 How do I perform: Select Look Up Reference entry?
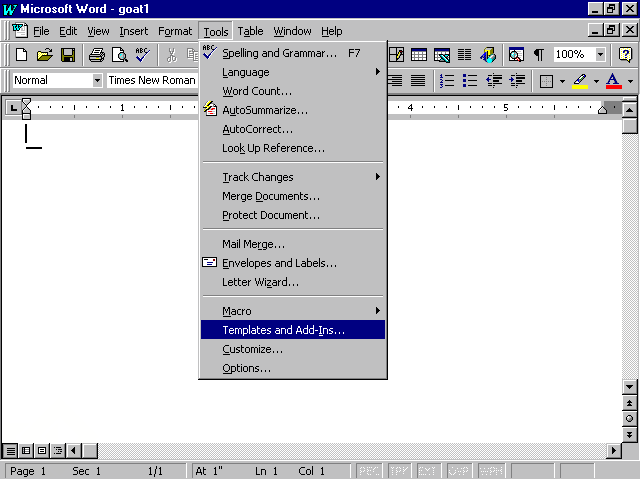[x=293, y=148]
